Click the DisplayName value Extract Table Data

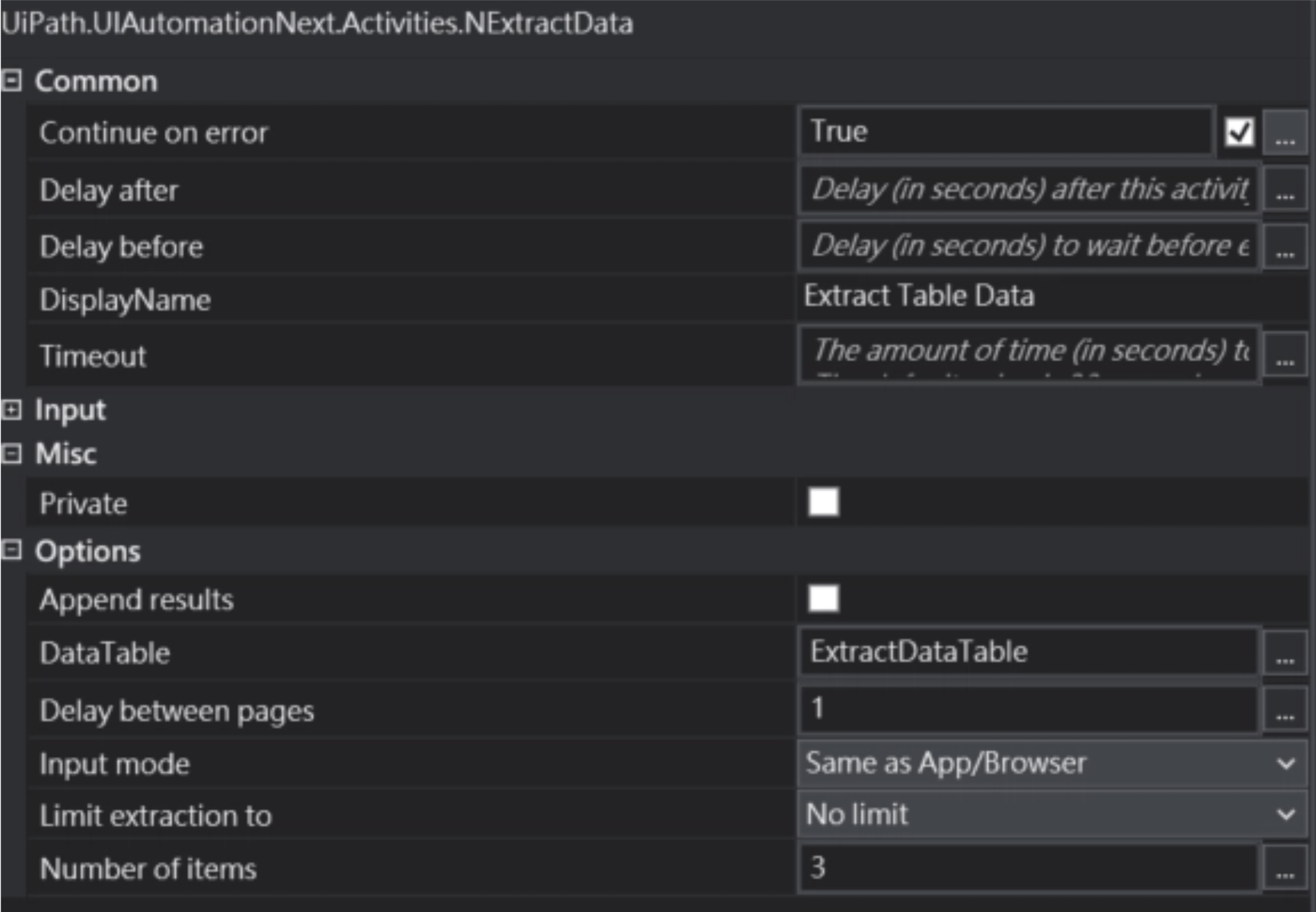(x=918, y=296)
